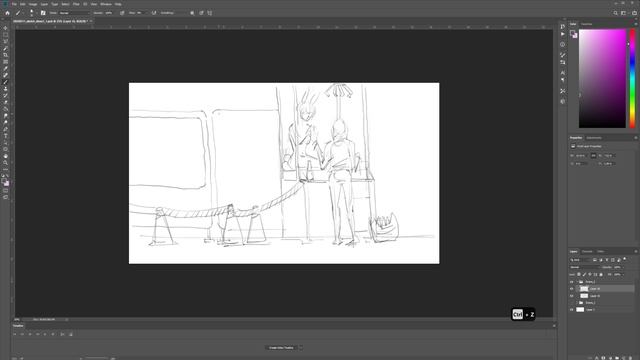Screen dimensions: 640x360
Task: Toggle visibility of the top layer group
Action: pyautogui.click(x=572, y=282)
